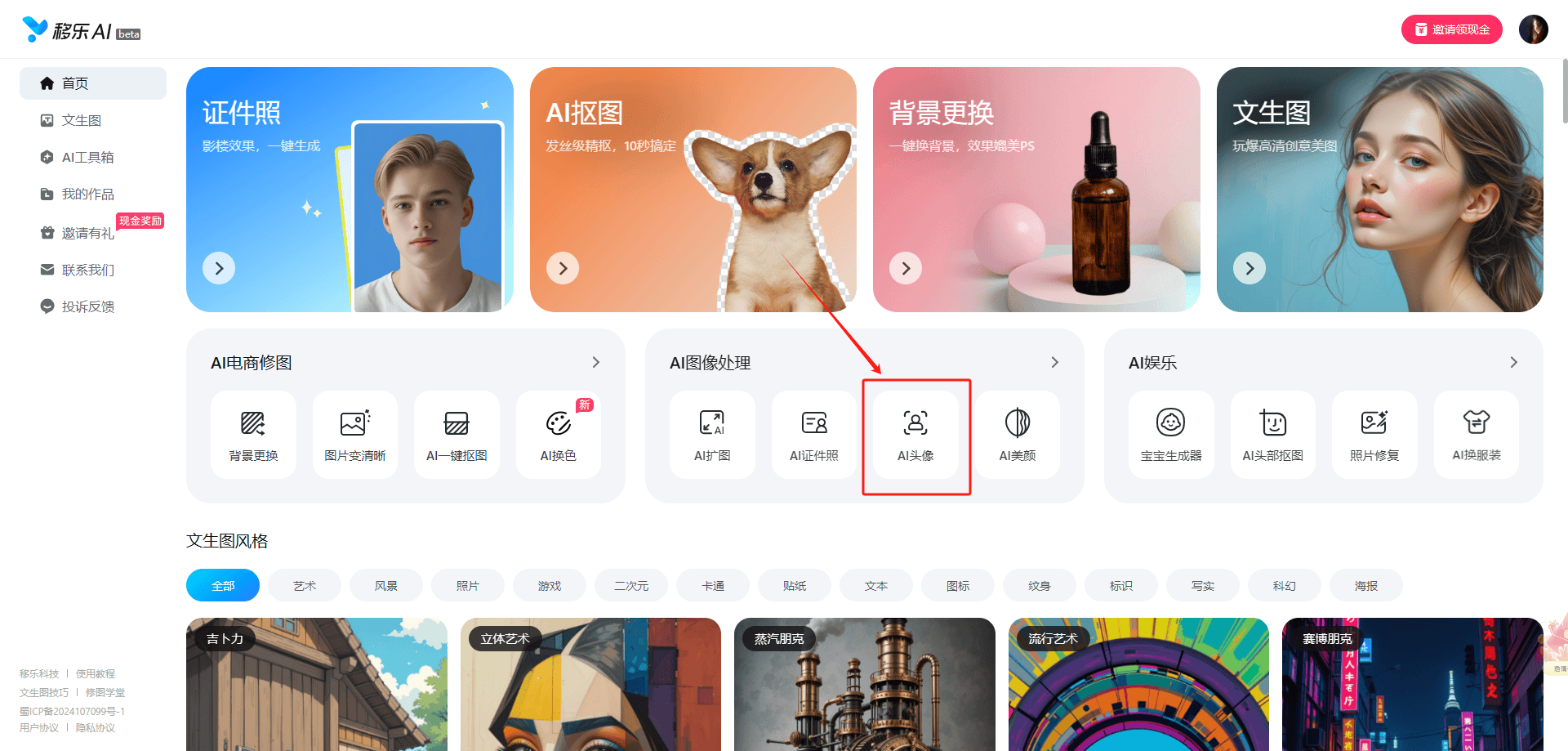Screen dimensions: 1568x751
Task: Expand the AI电商修图 section arrow
Action: pos(596,362)
